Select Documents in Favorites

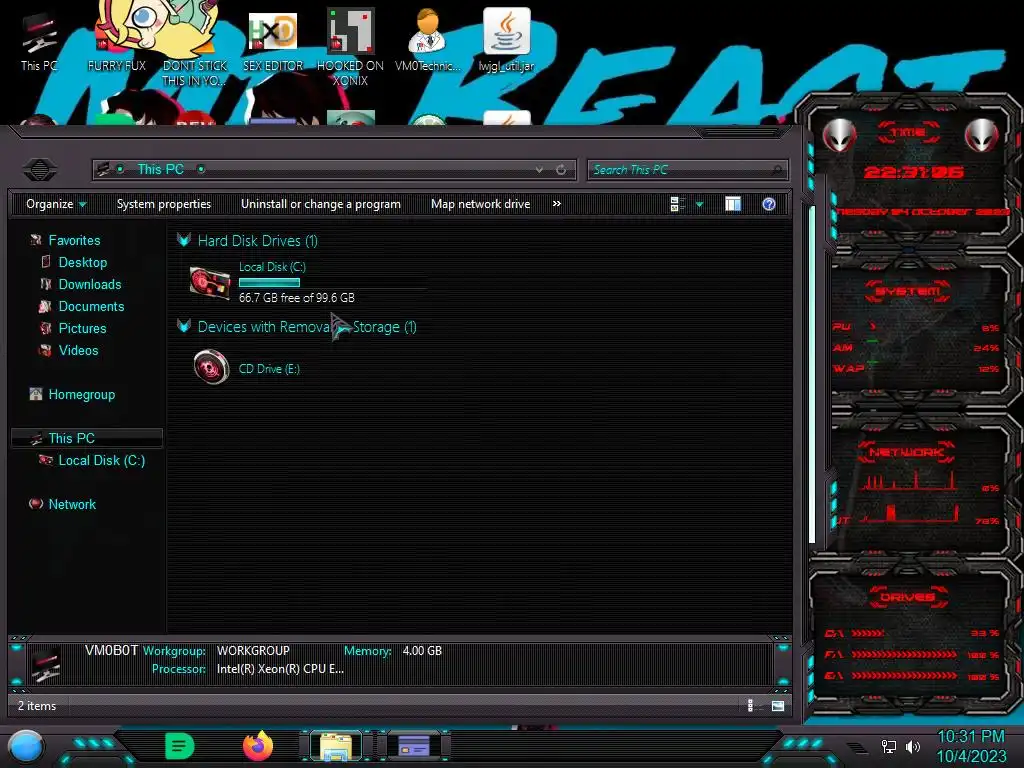tap(91, 306)
